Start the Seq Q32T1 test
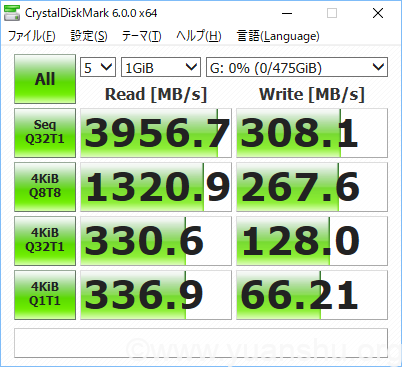 click(45, 133)
